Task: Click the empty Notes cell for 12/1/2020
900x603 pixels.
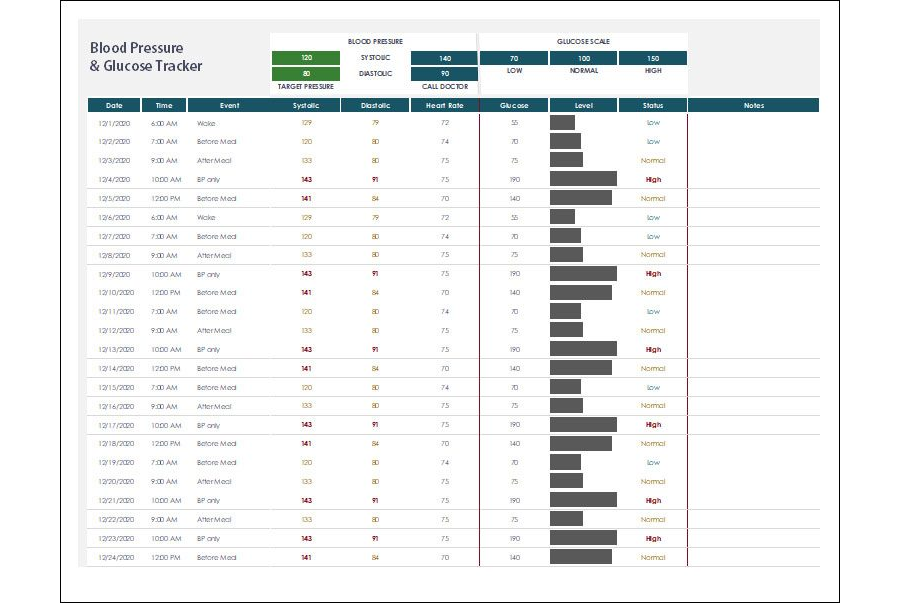Action: coord(754,123)
